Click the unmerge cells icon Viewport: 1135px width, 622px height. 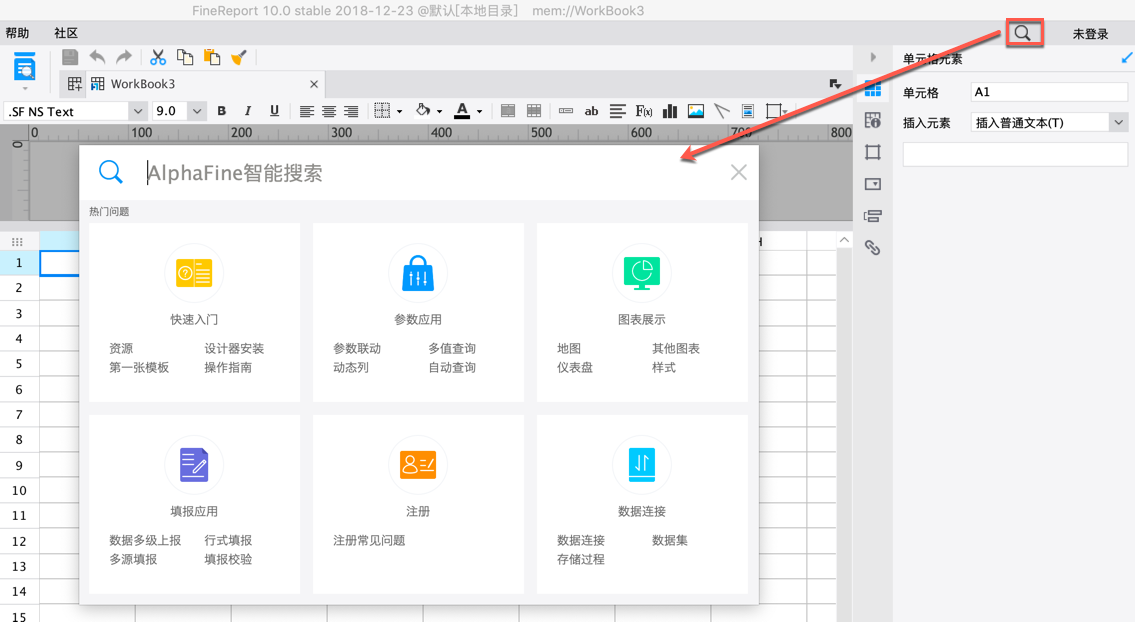tap(534, 111)
